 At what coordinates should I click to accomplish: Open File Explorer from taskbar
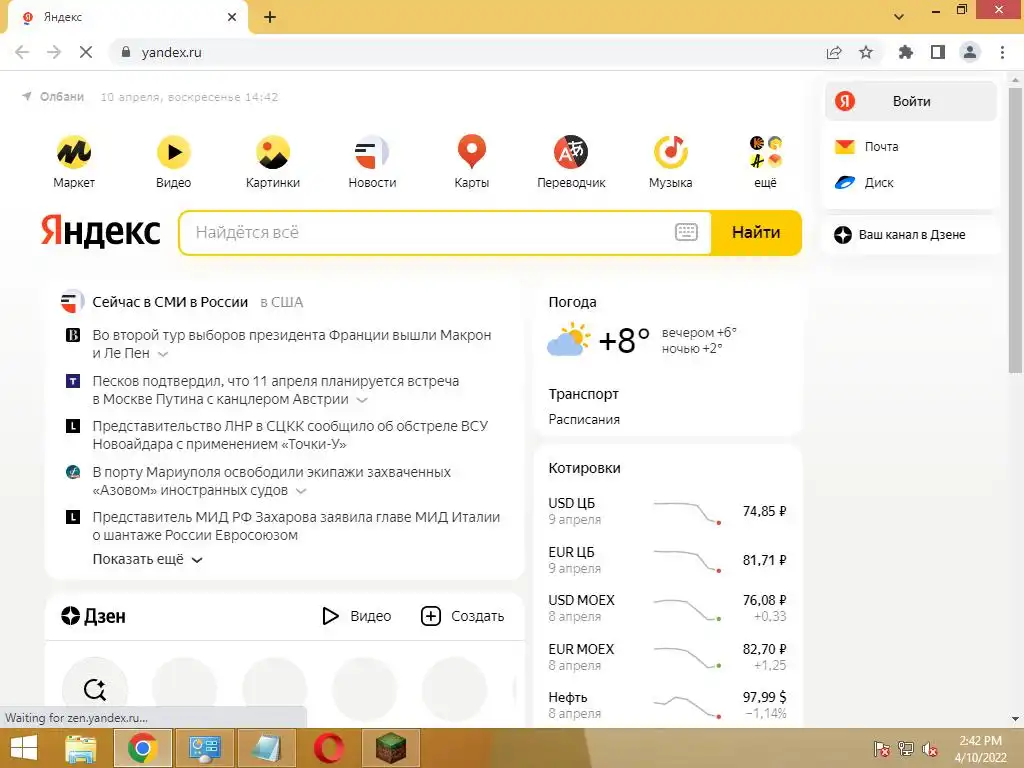(x=81, y=748)
